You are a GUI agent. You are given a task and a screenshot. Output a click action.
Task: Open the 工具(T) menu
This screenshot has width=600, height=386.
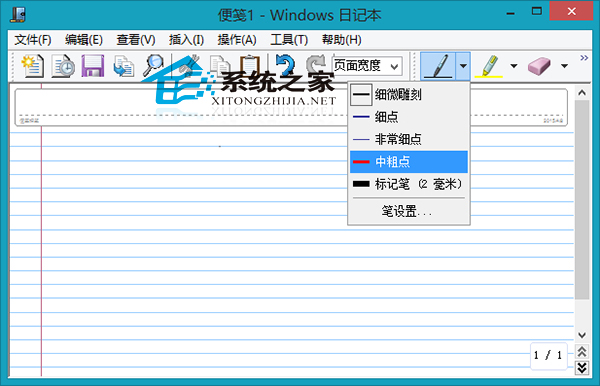[289, 39]
